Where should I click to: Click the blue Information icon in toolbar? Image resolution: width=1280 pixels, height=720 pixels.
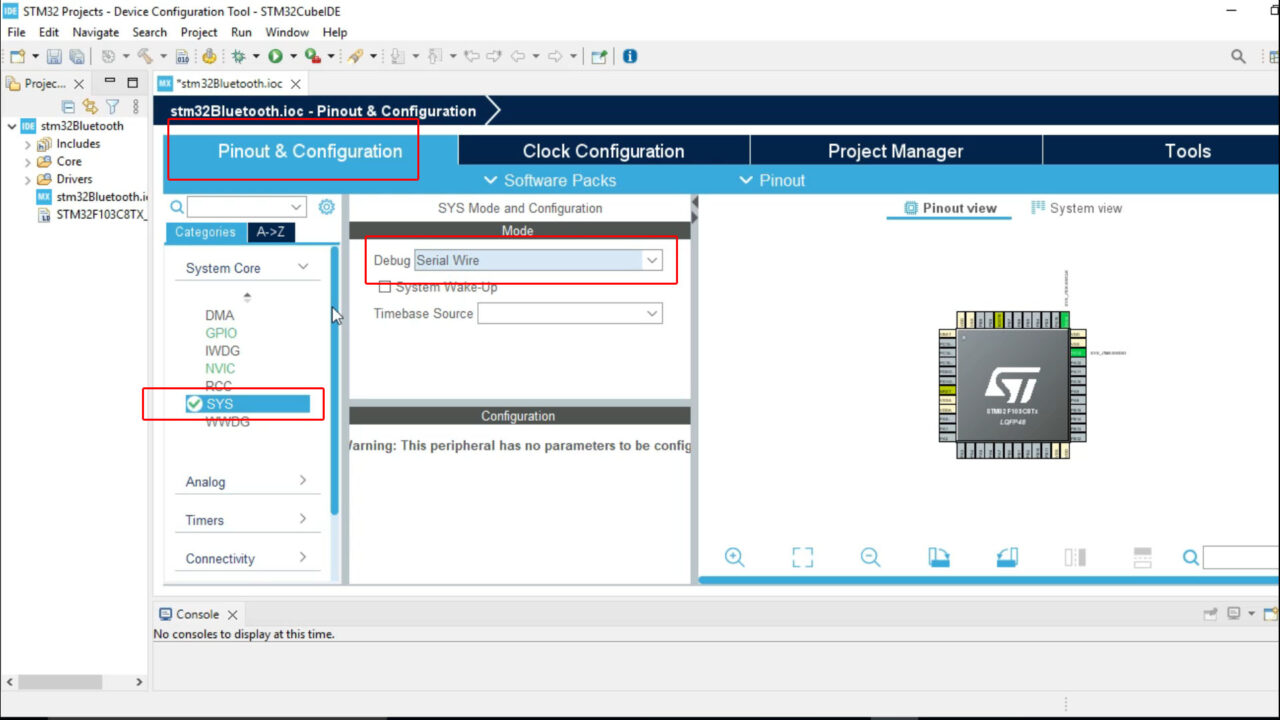tap(630, 57)
